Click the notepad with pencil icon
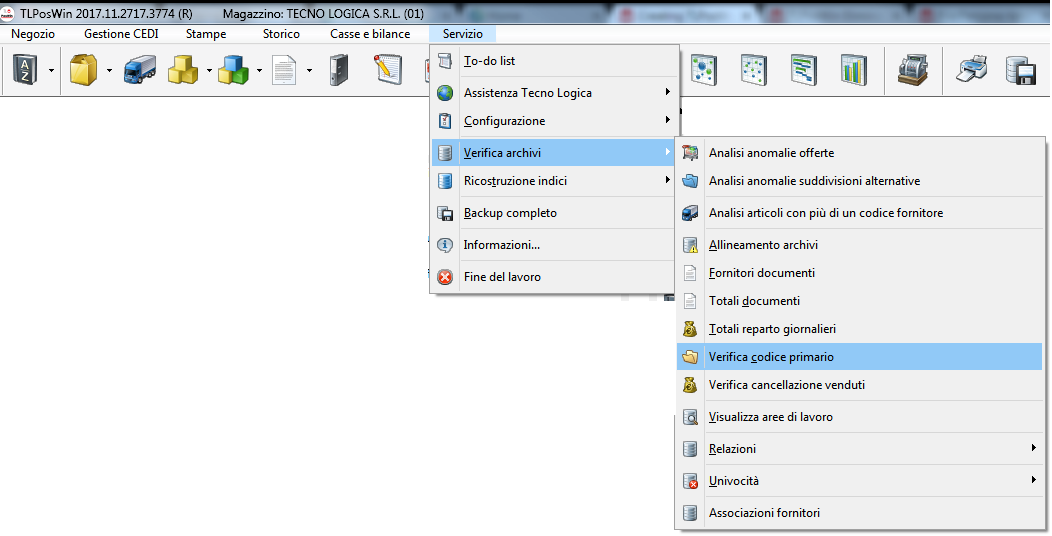 tap(387, 71)
